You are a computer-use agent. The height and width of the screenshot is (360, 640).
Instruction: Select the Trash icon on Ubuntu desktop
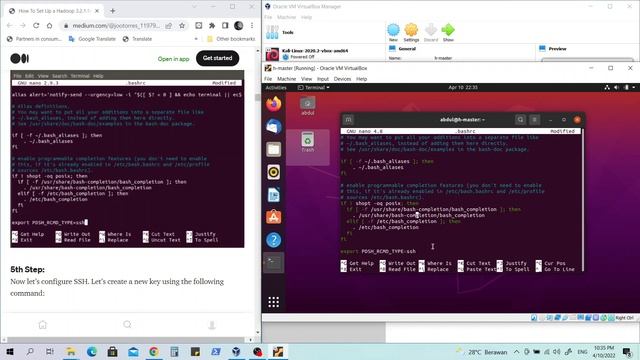307,142
